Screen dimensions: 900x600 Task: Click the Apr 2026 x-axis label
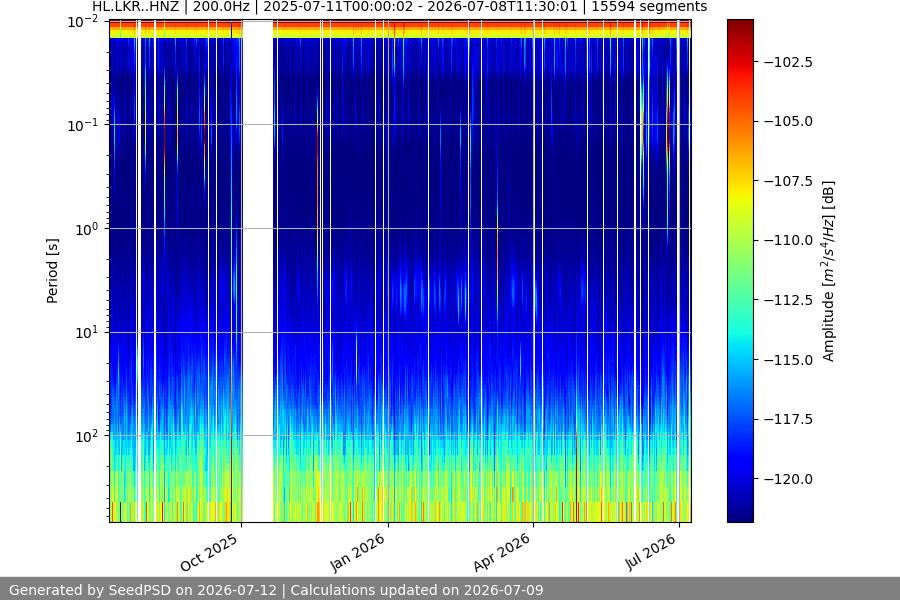[x=502, y=552]
